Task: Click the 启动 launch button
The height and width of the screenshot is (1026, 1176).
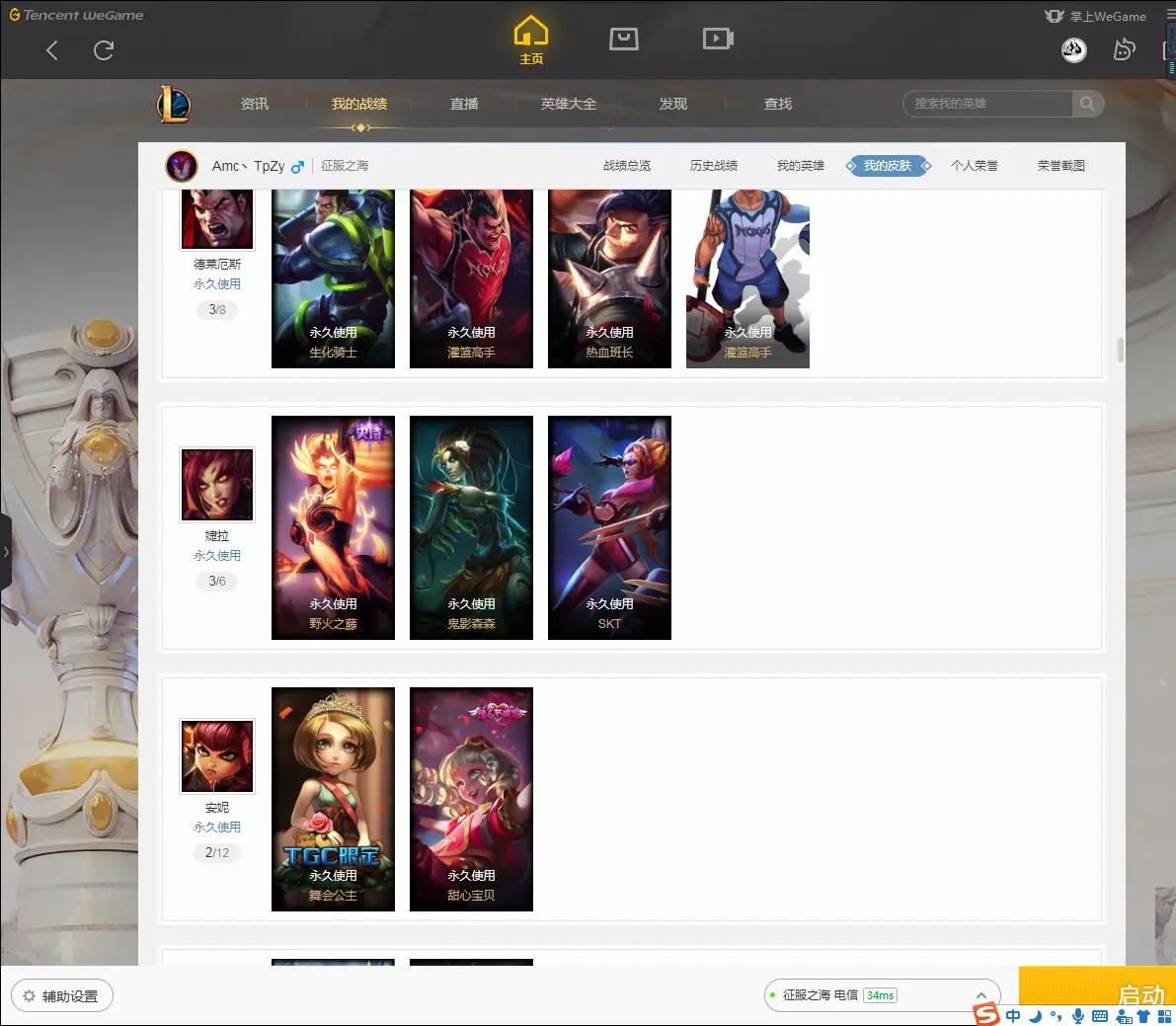Action: point(1097,990)
